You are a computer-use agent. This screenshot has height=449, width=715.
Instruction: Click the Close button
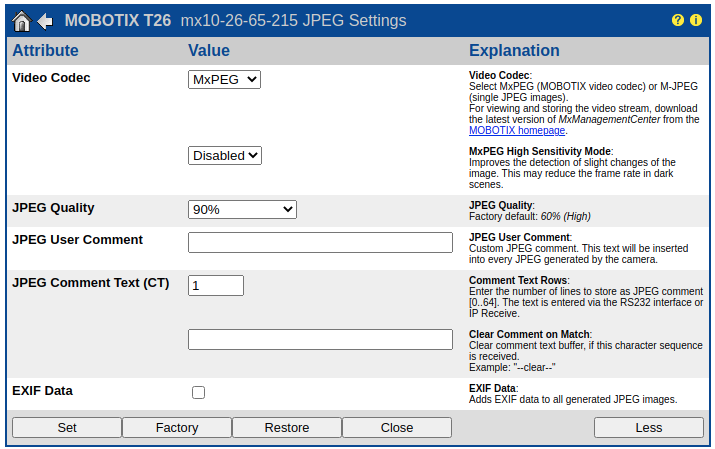(x=397, y=428)
